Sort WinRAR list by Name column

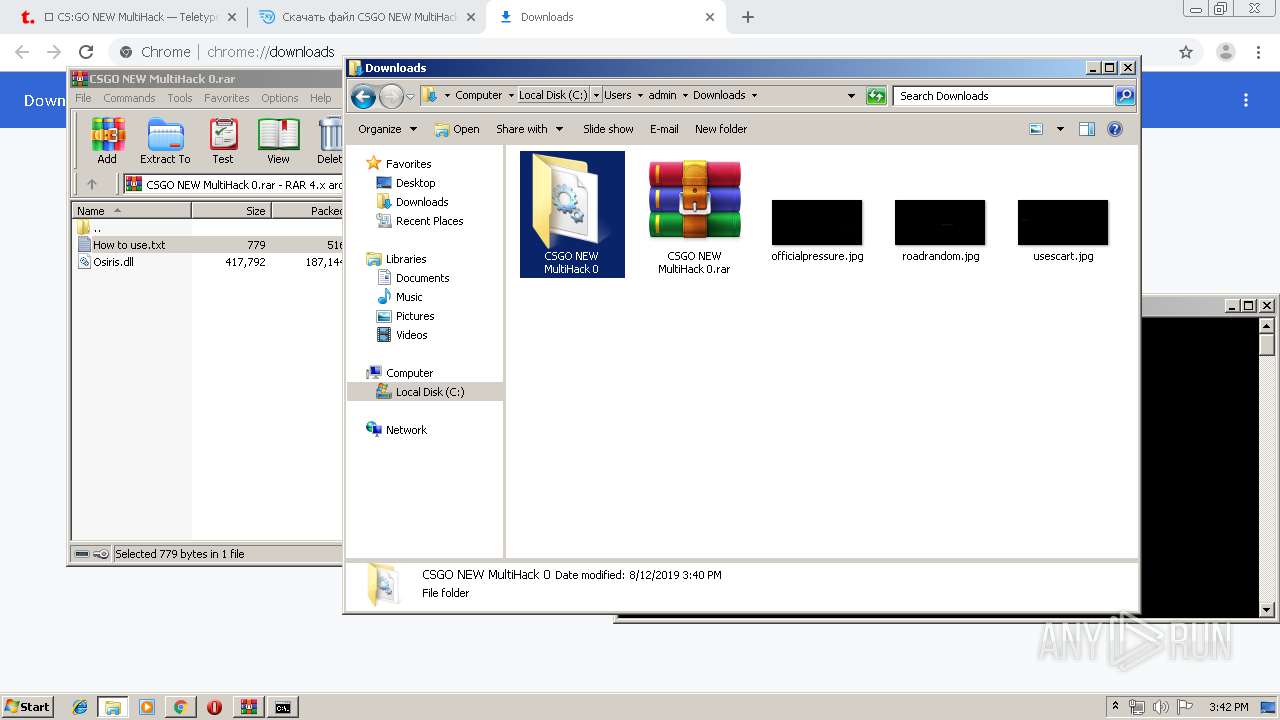(x=131, y=210)
